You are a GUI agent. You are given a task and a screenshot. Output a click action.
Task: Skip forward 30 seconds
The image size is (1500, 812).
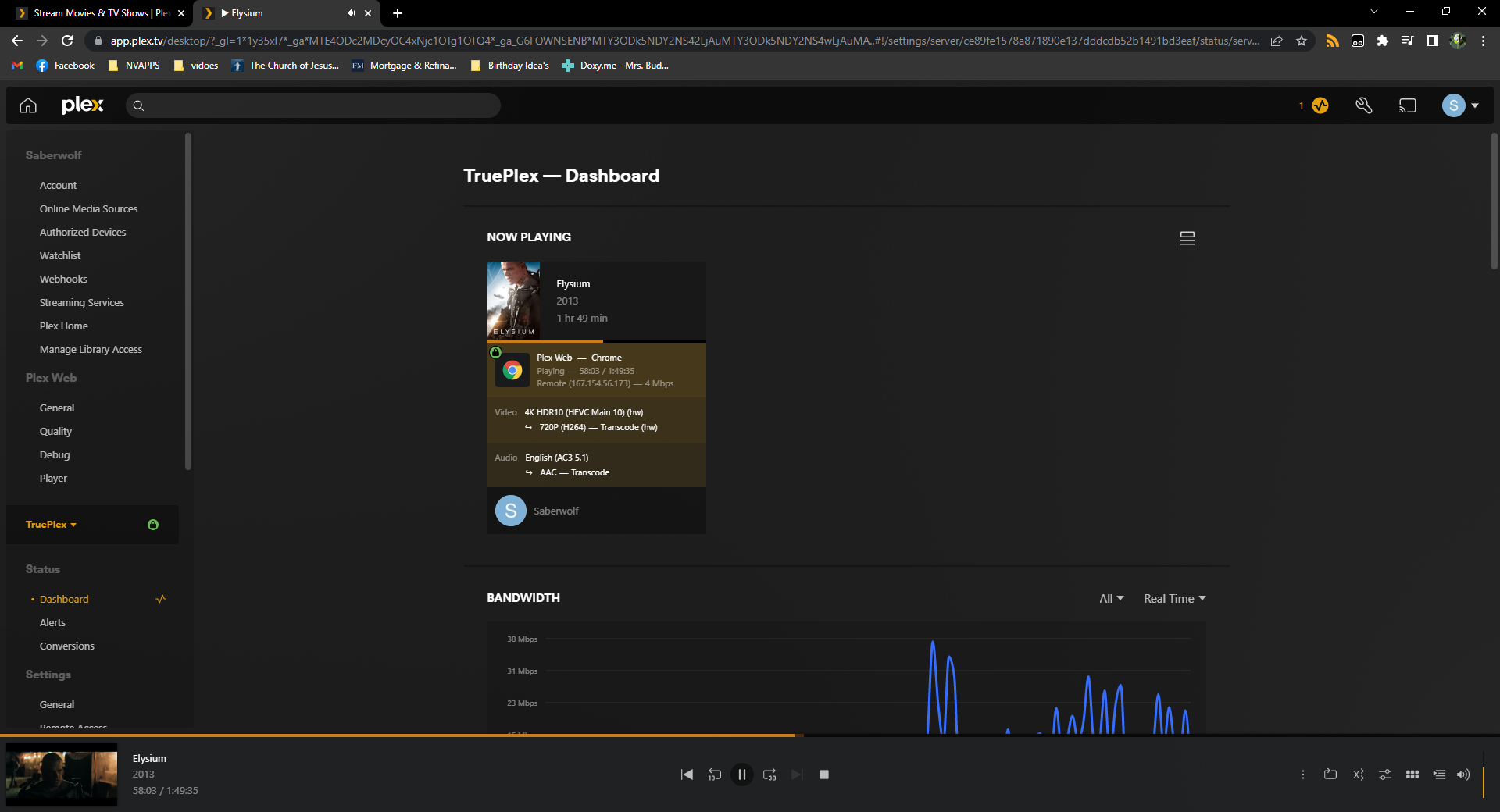coord(770,775)
